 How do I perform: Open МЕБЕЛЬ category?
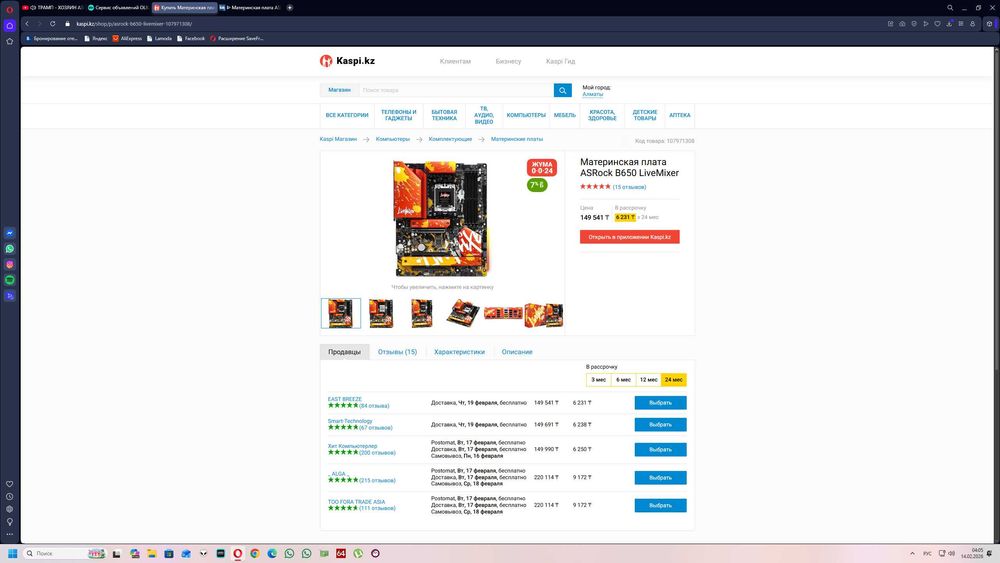564,115
